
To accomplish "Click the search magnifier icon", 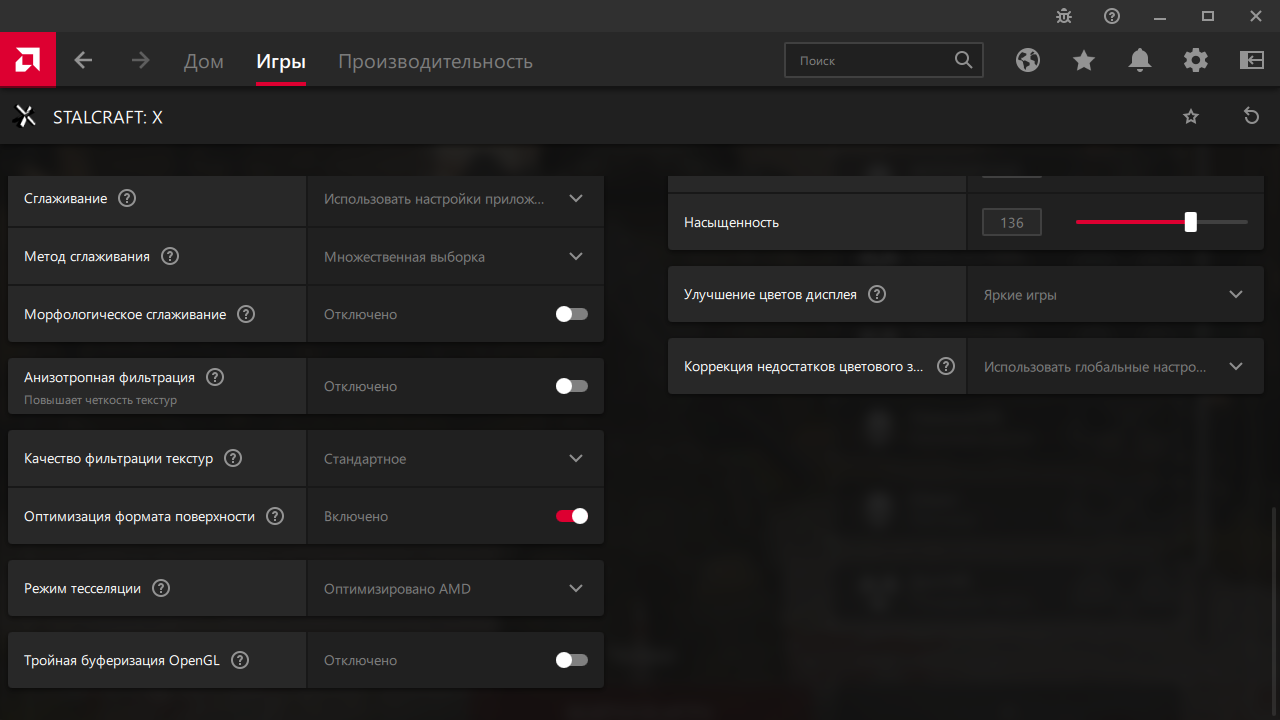I will click(x=963, y=60).
